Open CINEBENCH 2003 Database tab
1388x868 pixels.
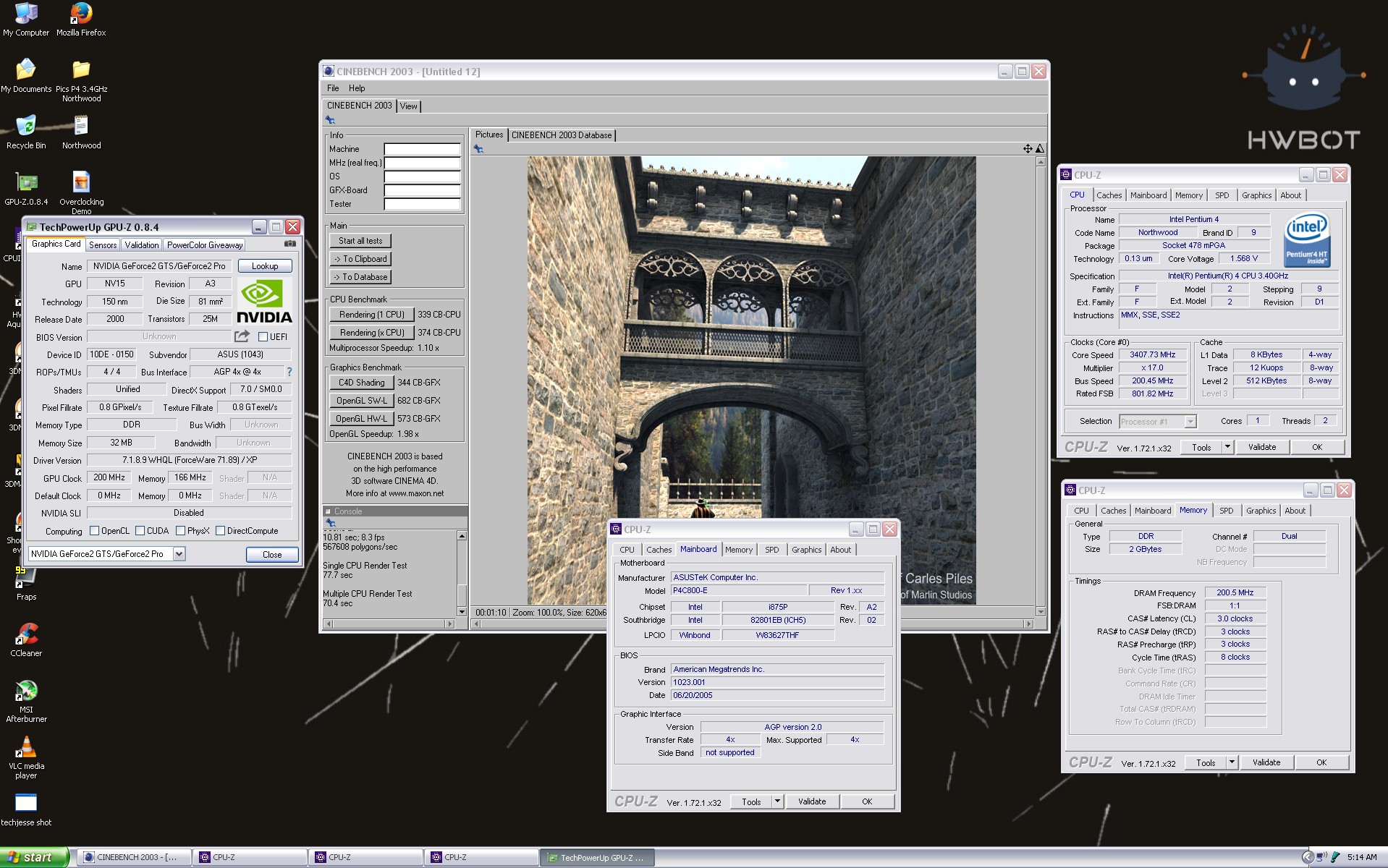pos(562,135)
